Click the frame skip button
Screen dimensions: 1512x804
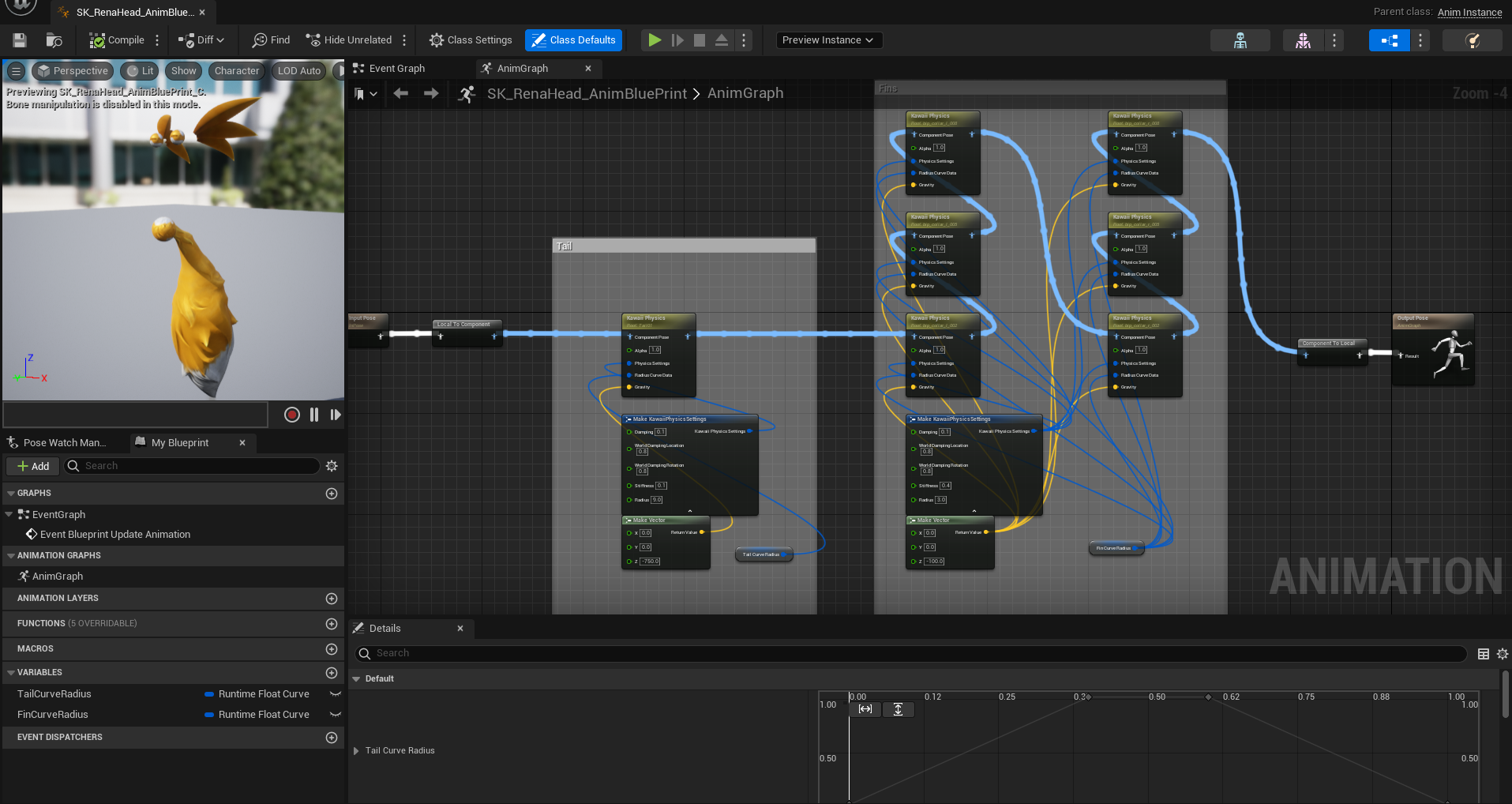click(x=677, y=40)
